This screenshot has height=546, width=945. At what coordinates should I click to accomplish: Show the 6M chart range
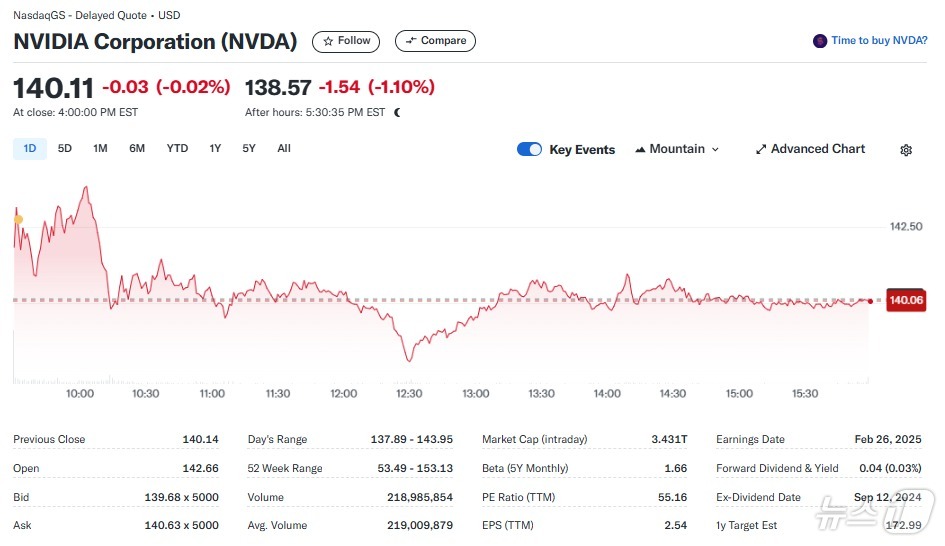tap(137, 149)
